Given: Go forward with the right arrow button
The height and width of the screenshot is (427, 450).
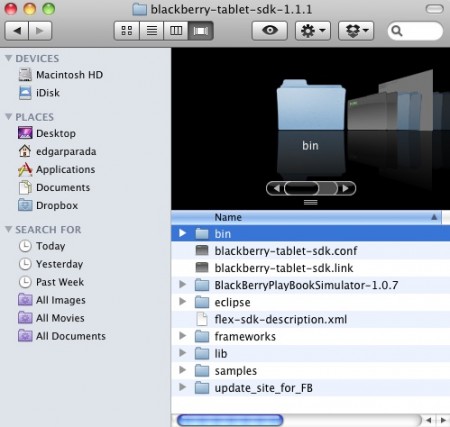Looking at the screenshot, I should click(40, 31).
